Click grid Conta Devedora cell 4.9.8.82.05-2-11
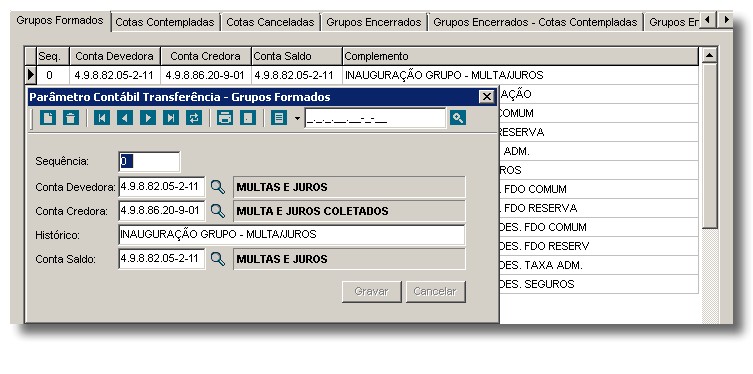753x374 pixels. point(115,75)
